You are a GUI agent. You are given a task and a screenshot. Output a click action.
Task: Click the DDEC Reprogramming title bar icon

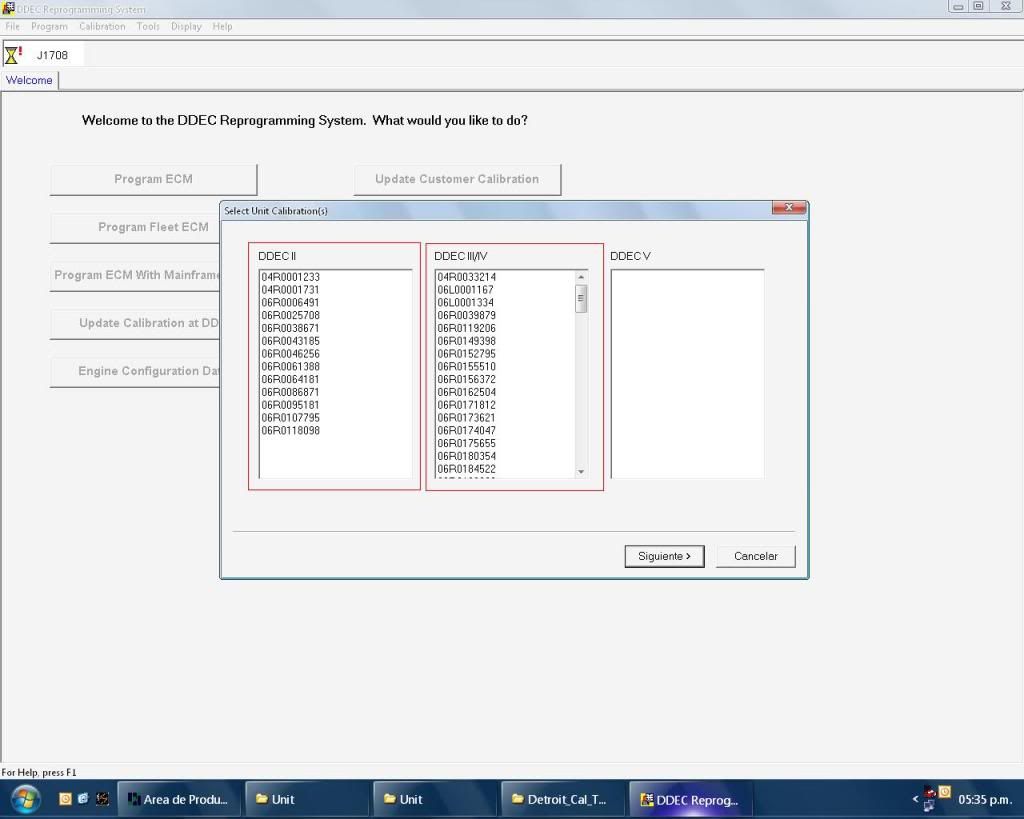pyautogui.click(x=8, y=8)
